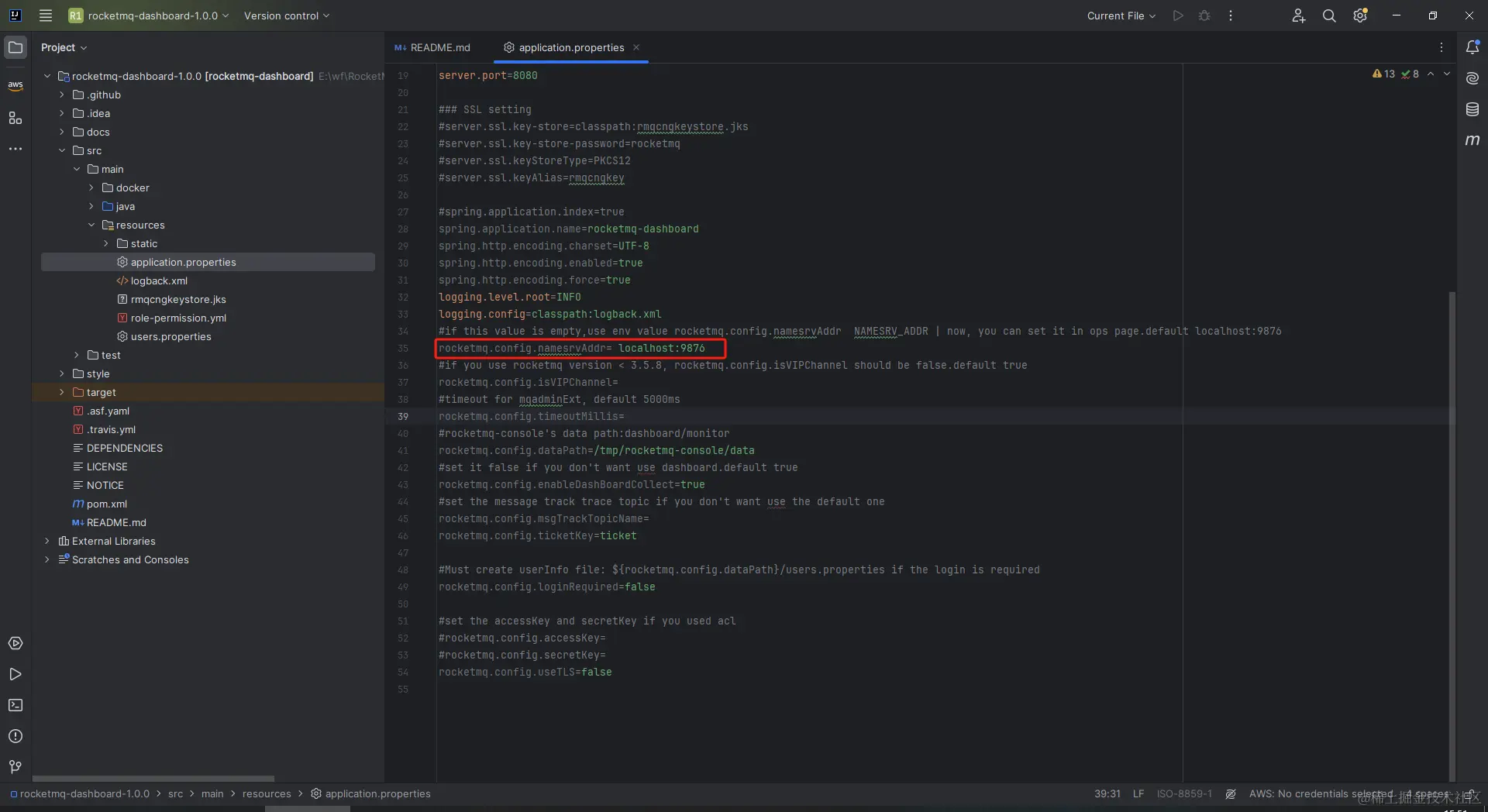The image size is (1488, 812).
Task: Open the Structure tool window
Action: [x=15, y=118]
